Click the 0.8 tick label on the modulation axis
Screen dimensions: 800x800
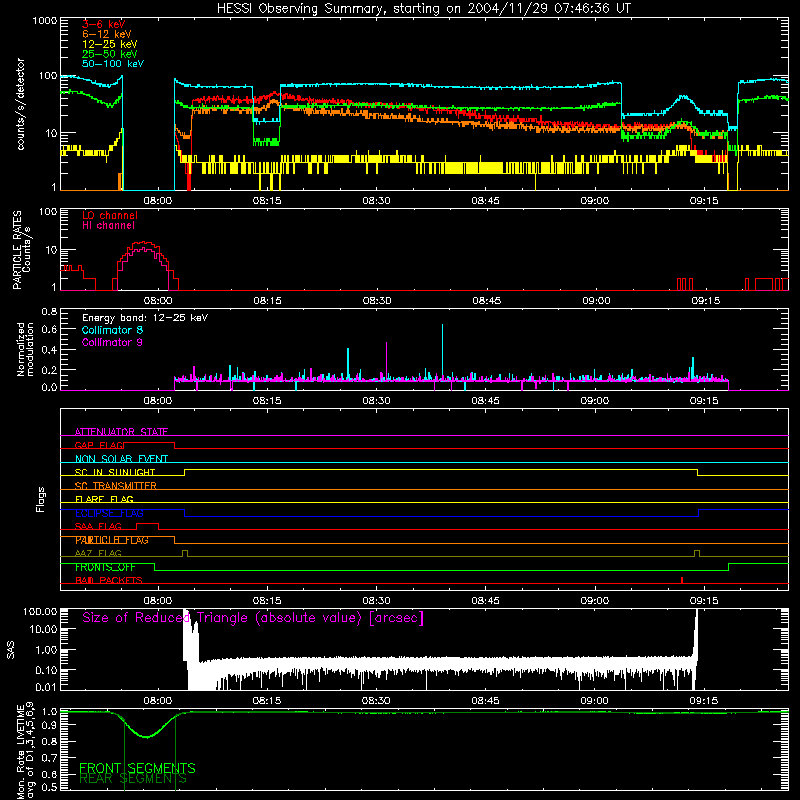[49, 311]
